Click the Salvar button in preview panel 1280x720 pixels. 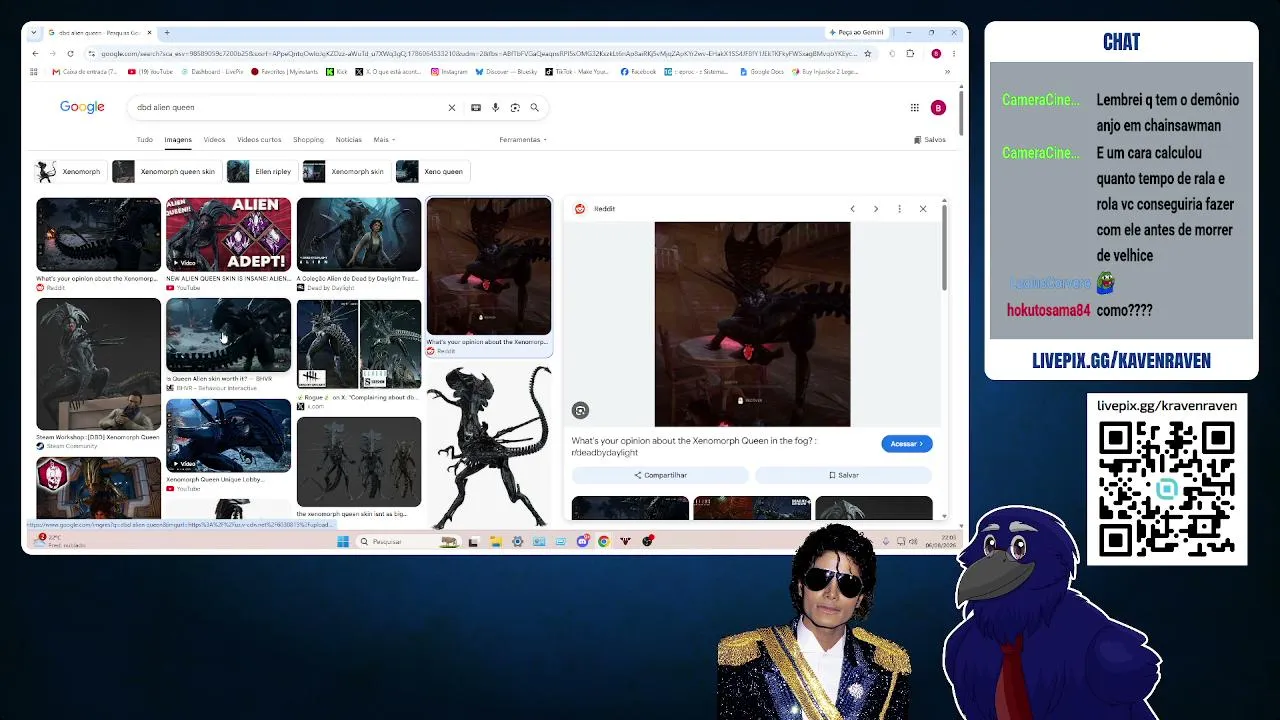(844, 475)
